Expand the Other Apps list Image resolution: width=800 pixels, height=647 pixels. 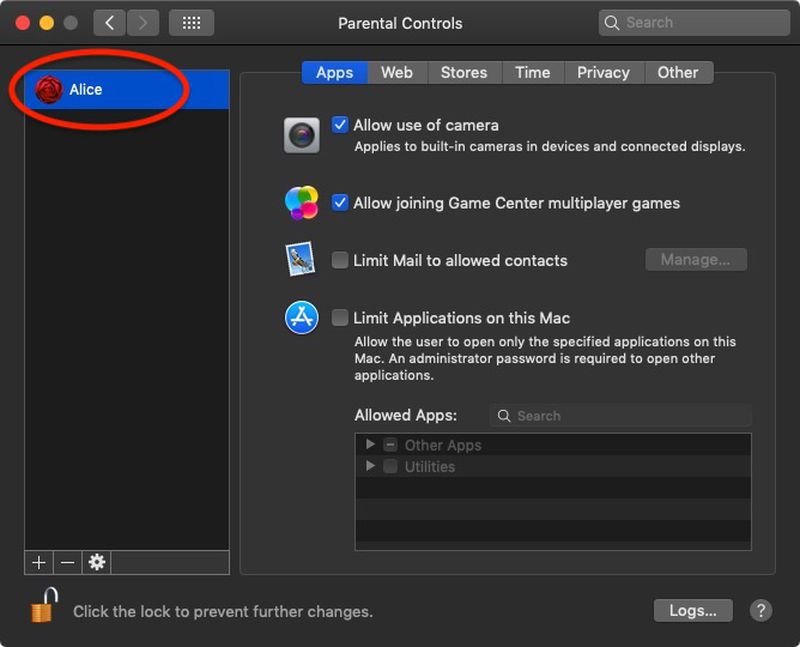(x=369, y=444)
